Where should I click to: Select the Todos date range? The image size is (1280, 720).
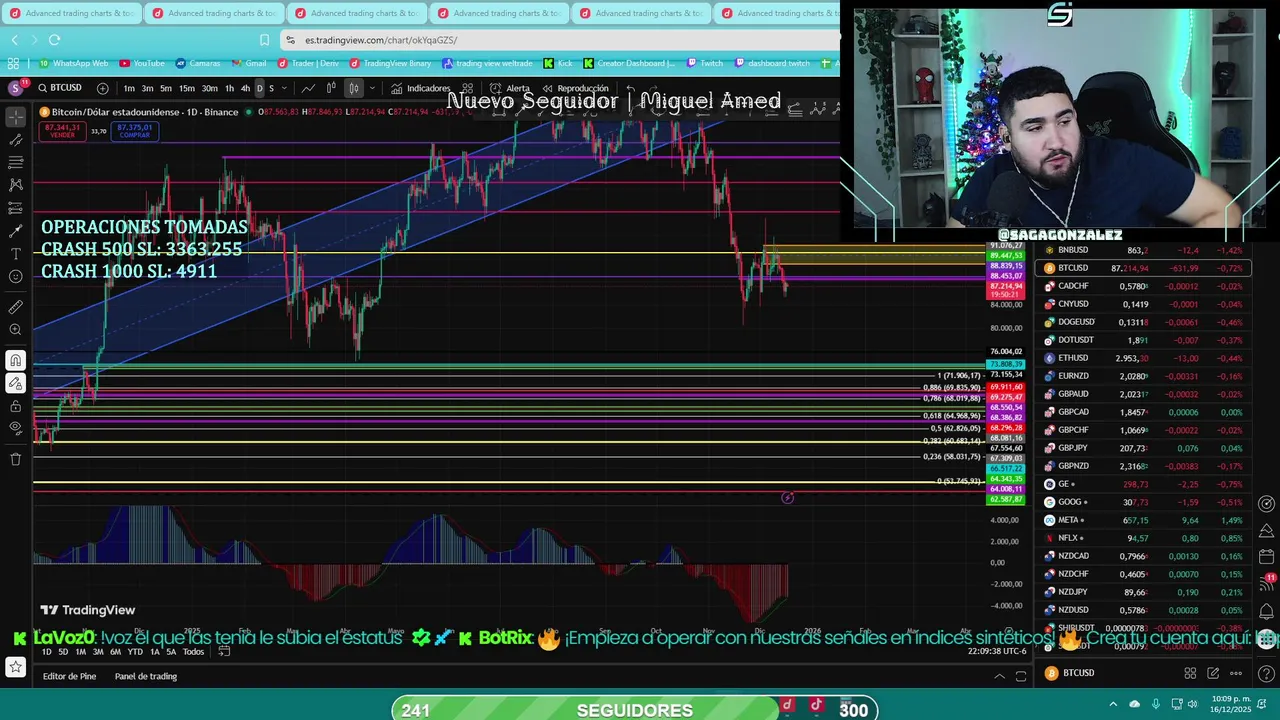pyautogui.click(x=193, y=652)
